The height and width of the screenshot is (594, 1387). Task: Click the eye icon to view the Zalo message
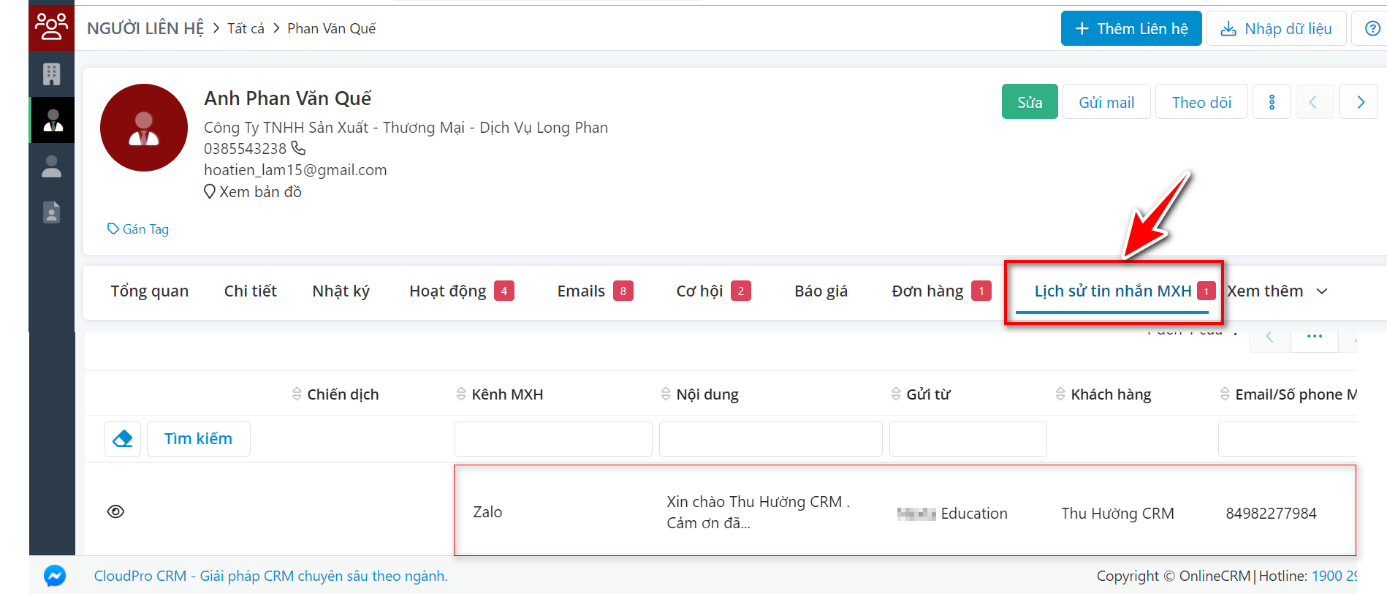tap(115, 511)
